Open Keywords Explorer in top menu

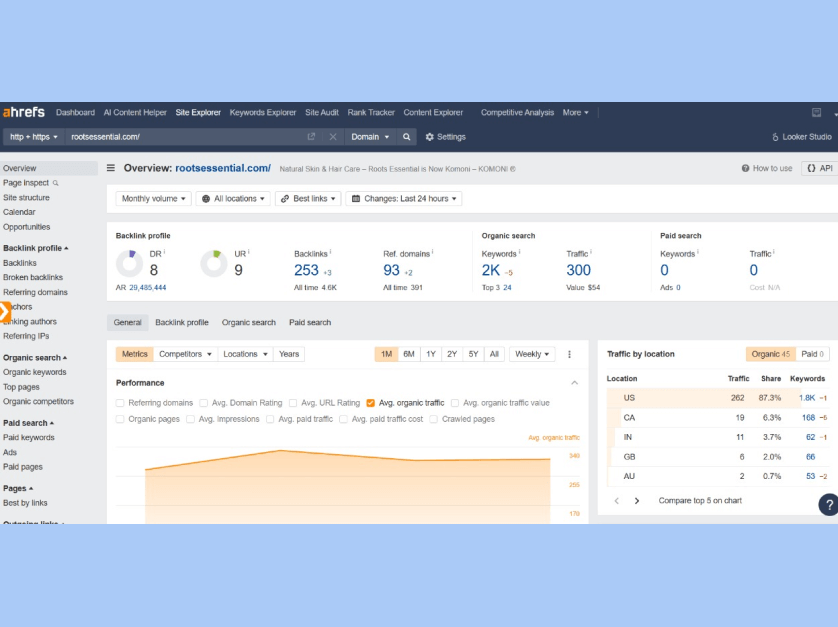click(x=262, y=113)
